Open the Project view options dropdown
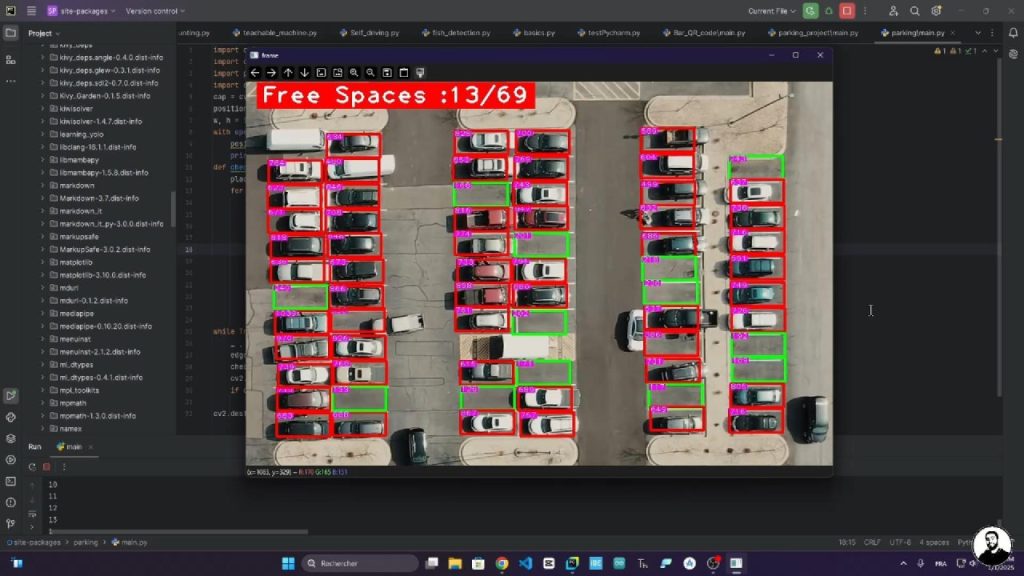The image size is (1024, 576). (44, 33)
